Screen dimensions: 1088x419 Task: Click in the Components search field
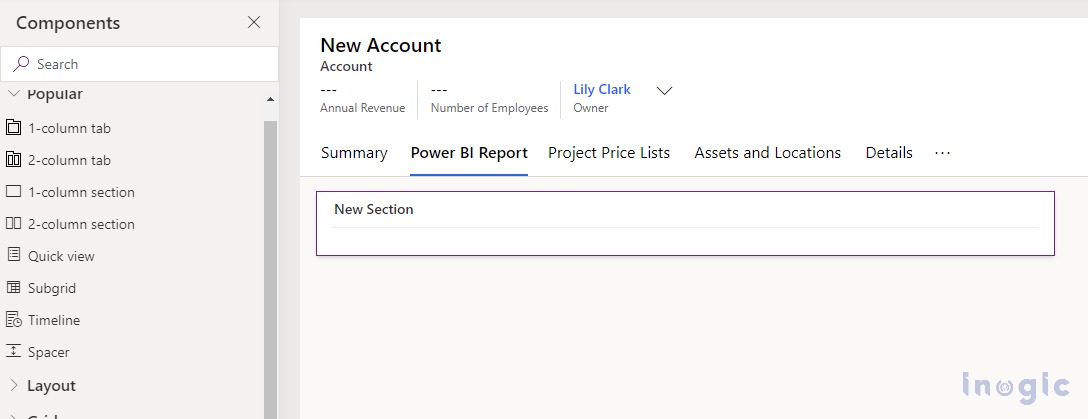139,64
